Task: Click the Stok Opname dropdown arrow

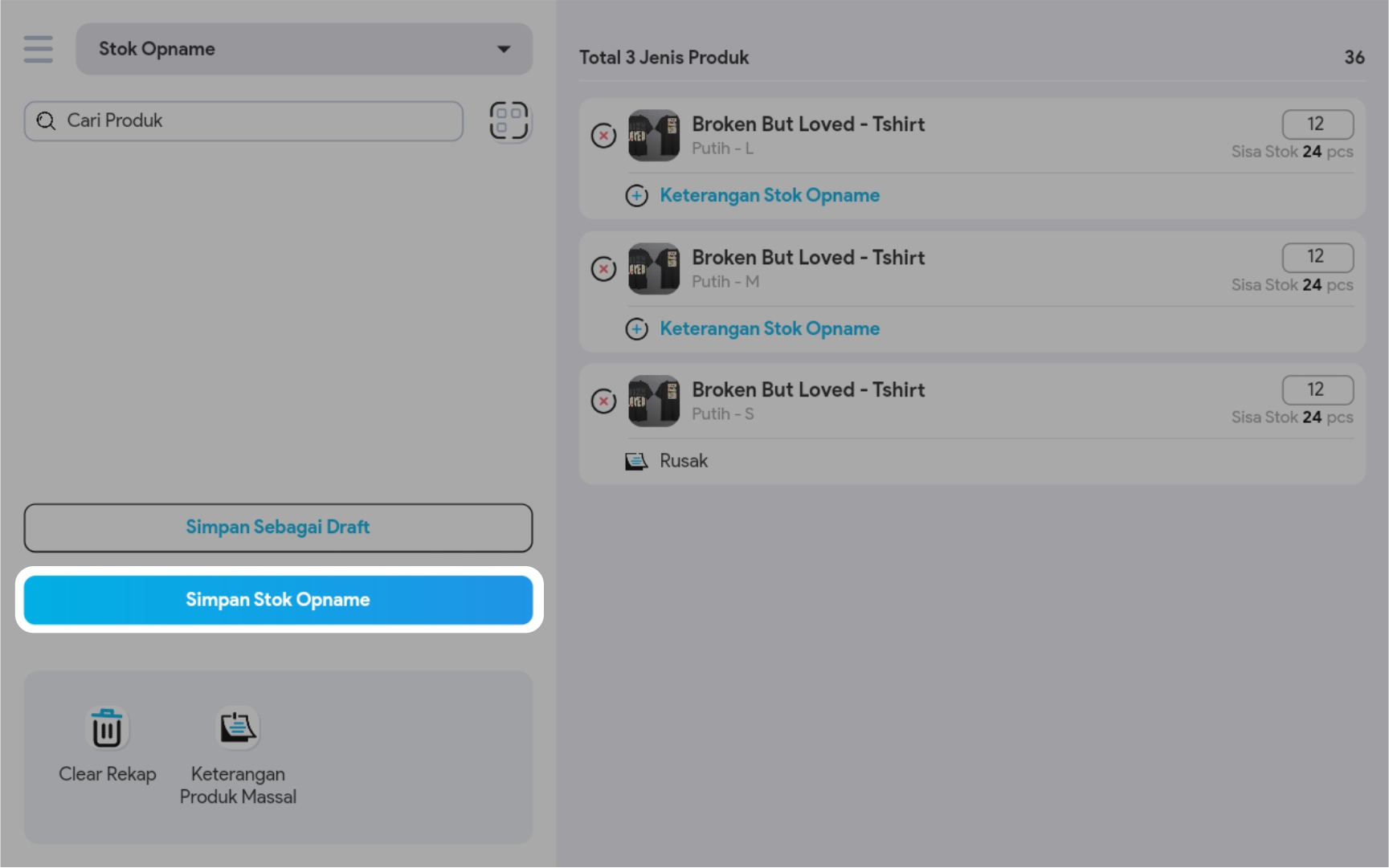Action: click(x=504, y=49)
